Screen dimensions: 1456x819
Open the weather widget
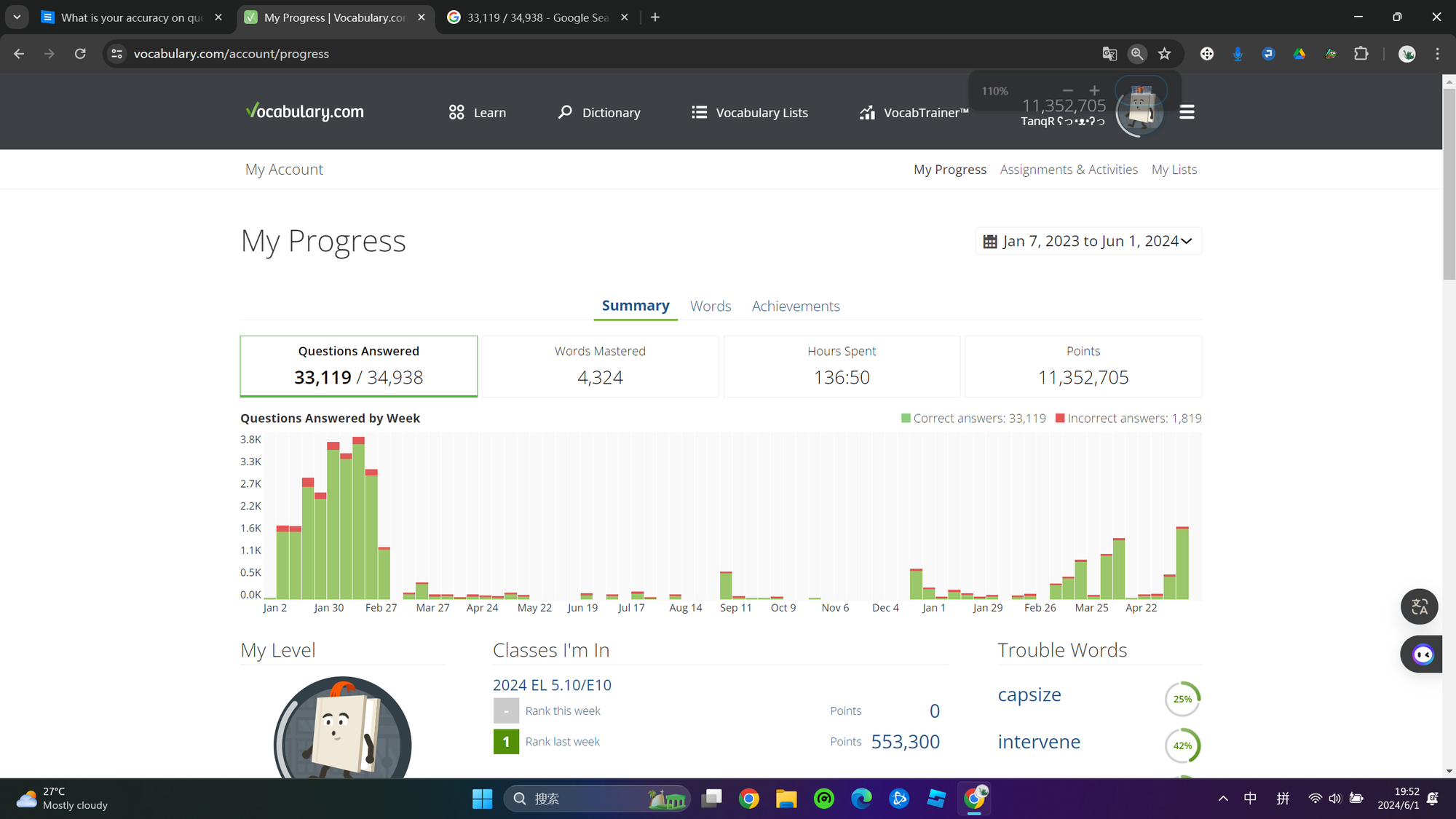tap(62, 799)
